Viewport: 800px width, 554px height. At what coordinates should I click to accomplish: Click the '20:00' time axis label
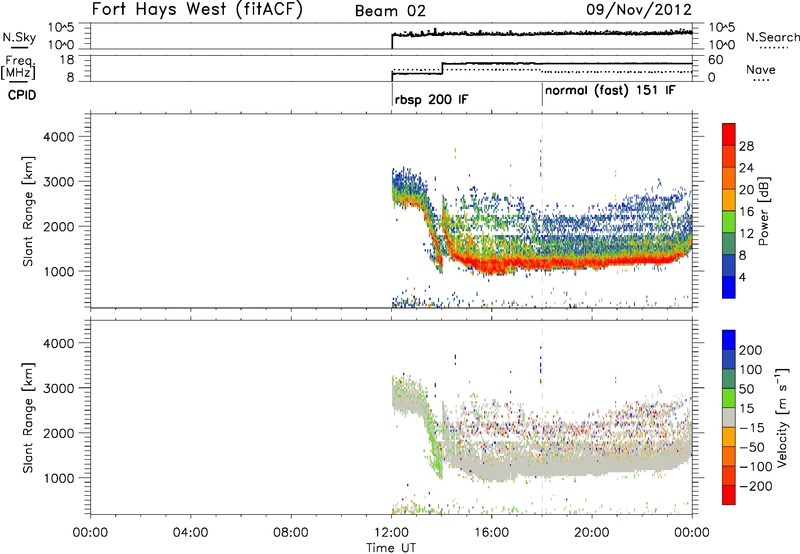point(591,533)
